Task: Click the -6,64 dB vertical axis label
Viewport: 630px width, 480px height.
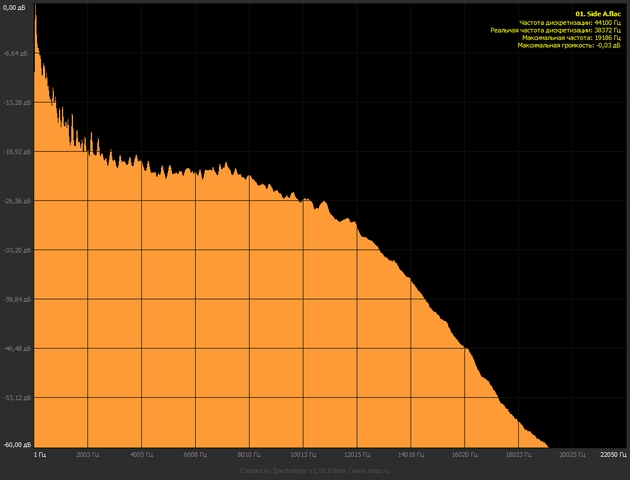Action: pyautogui.click(x=15, y=53)
